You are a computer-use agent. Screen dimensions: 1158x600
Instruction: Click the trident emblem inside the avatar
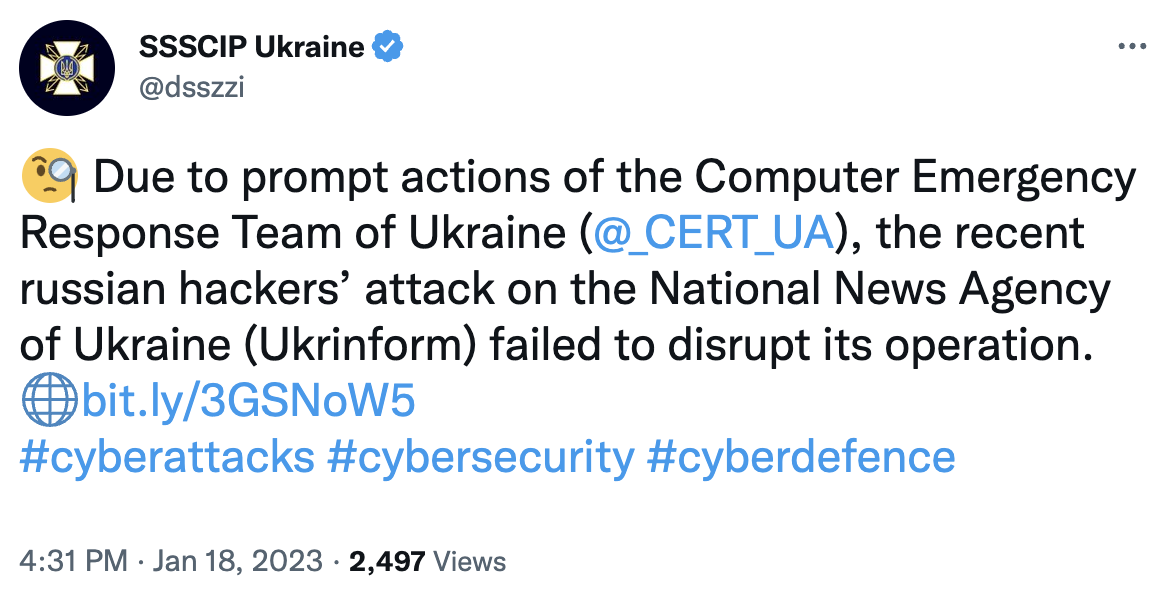pyautogui.click(x=67, y=68)
